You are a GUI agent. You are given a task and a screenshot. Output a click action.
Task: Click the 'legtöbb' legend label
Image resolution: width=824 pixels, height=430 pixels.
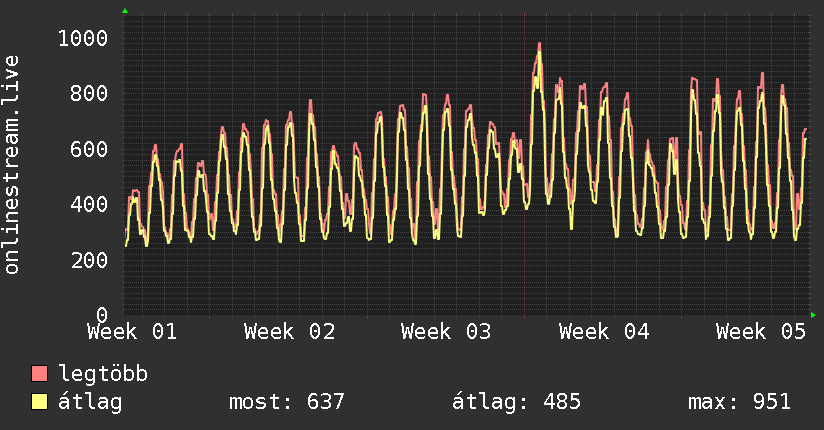[103, 374]
